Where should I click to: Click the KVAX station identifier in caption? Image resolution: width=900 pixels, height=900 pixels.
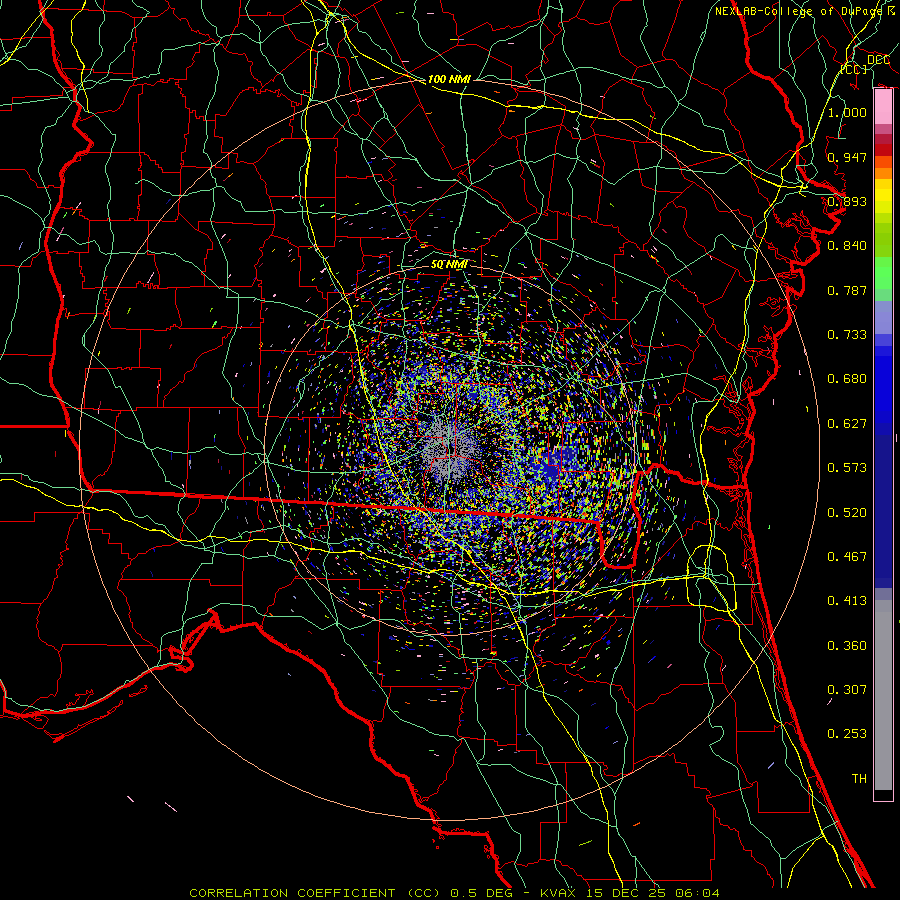click(x=557, y=893)
